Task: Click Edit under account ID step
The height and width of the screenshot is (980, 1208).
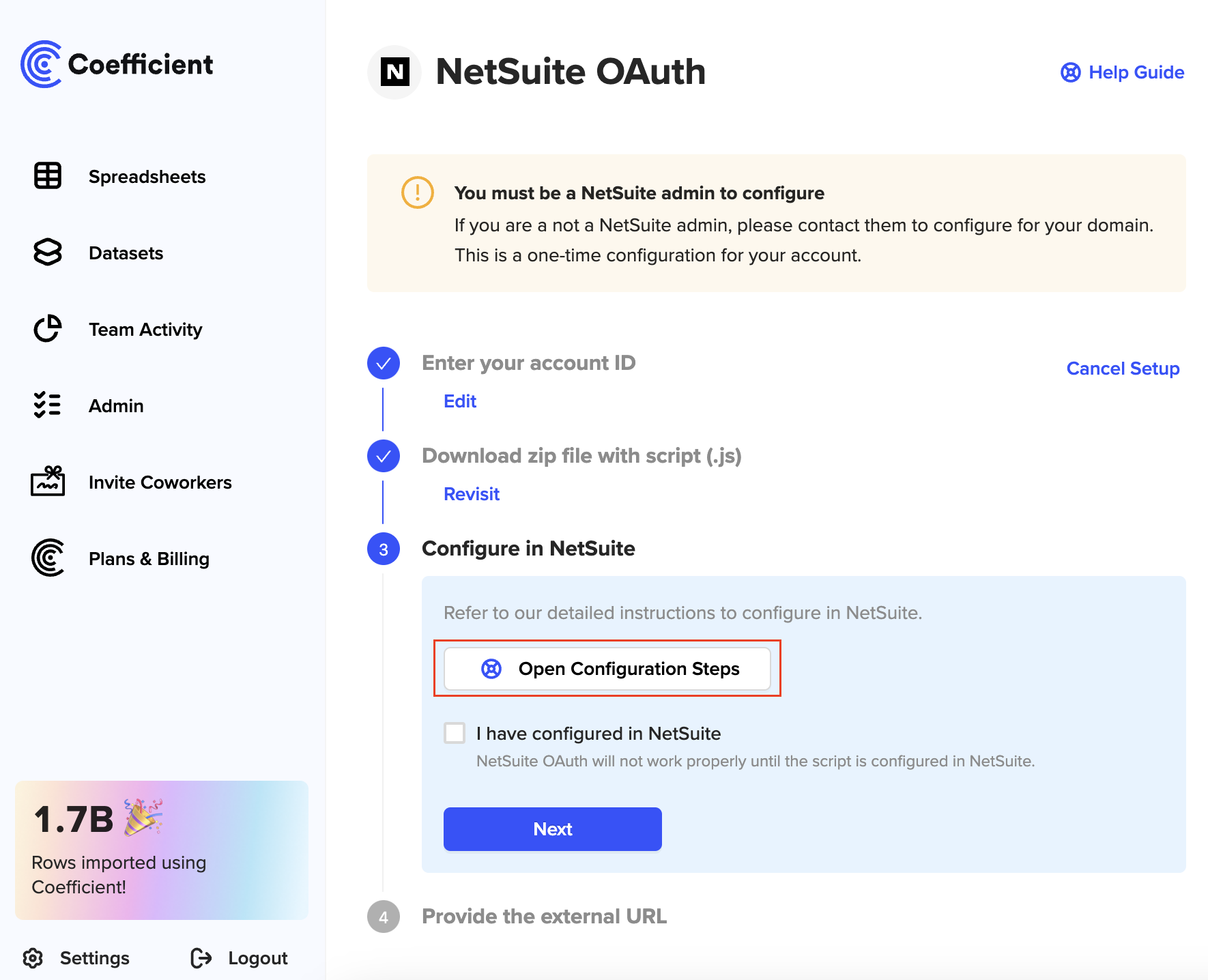Action: point(460,401)
